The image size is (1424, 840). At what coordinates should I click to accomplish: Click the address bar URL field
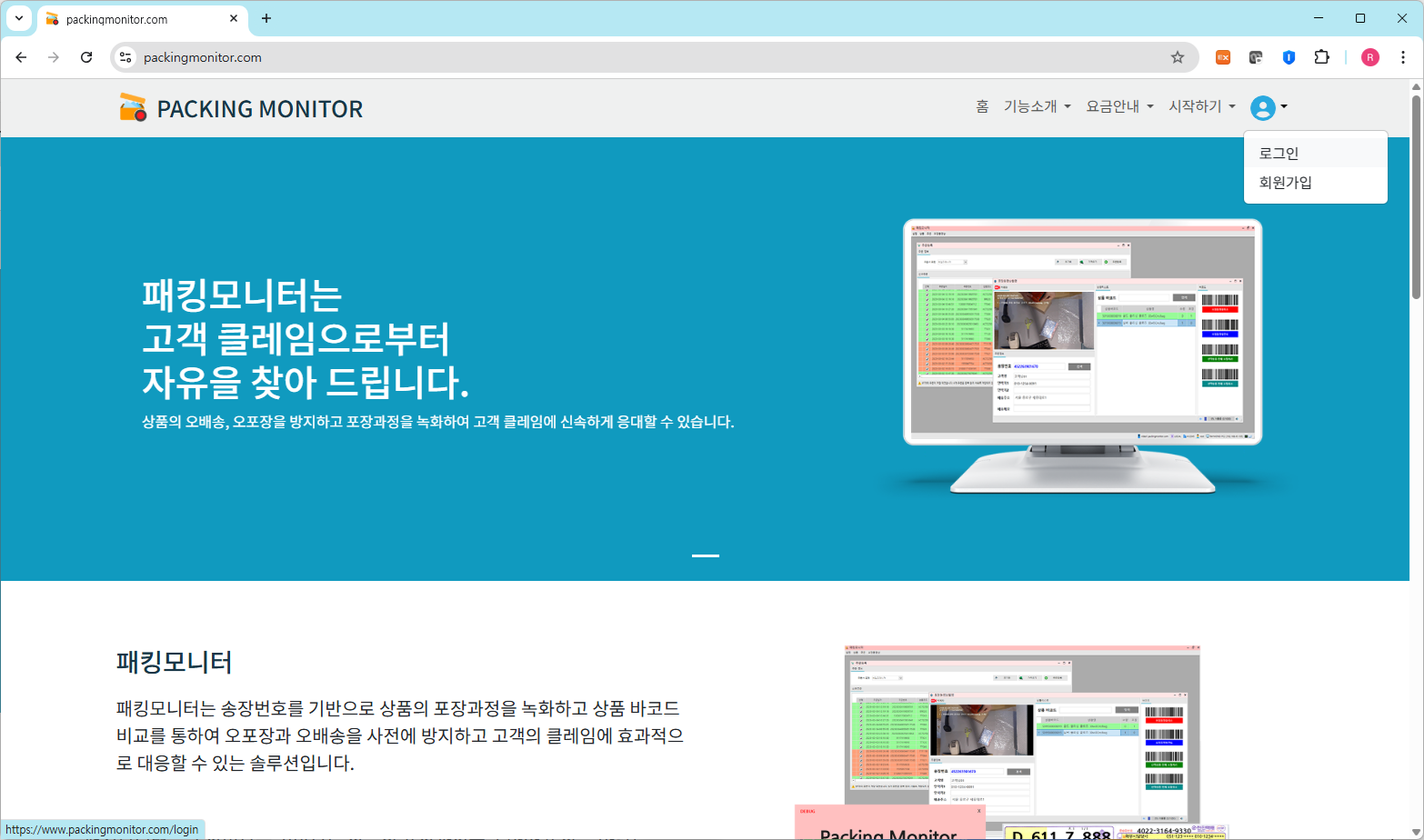pyautogui.click(x=637, y=57)
